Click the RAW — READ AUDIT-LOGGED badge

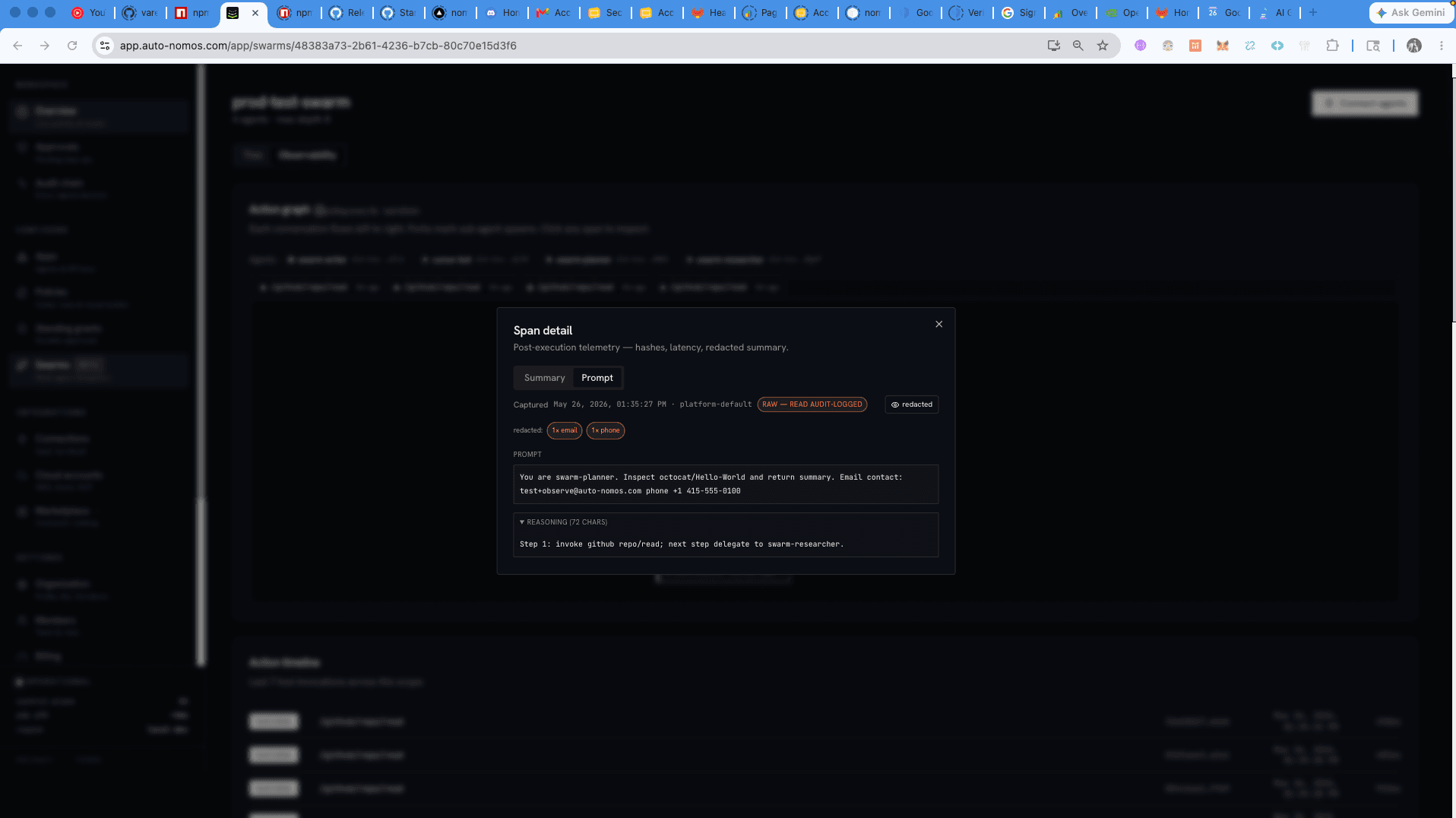point(812,404)
